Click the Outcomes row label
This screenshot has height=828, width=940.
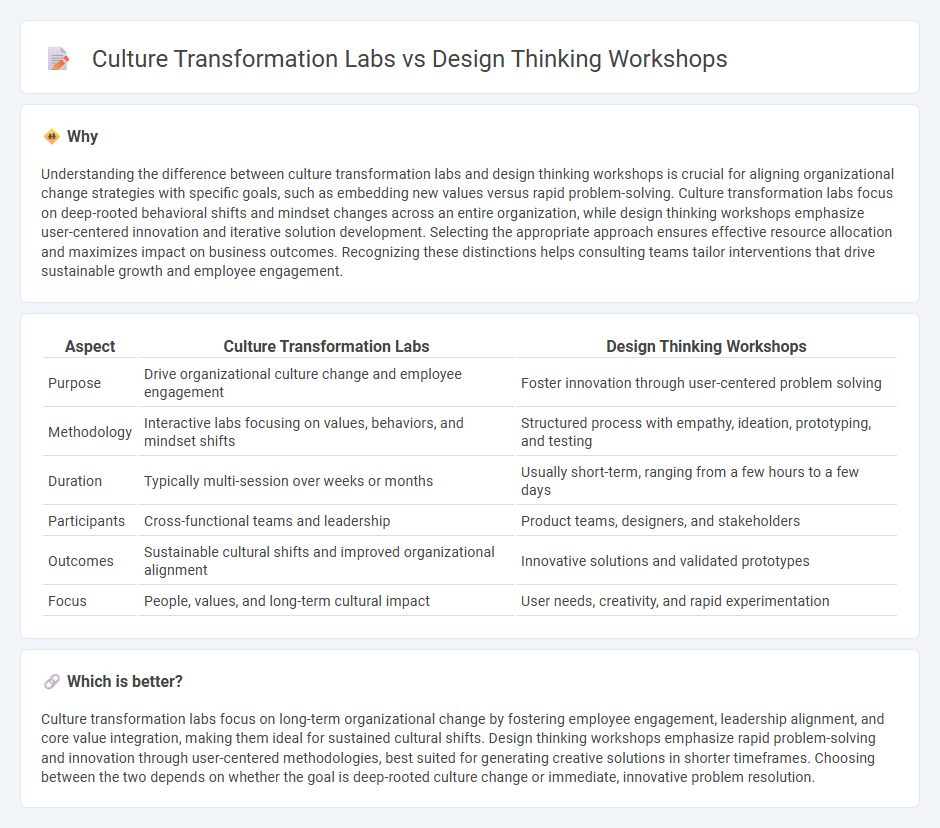point(80,561)
